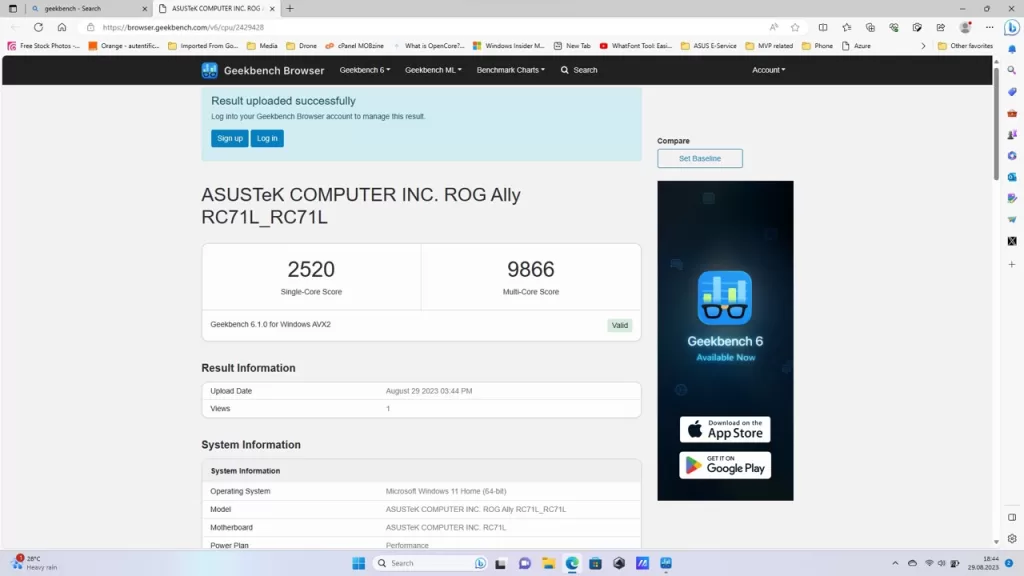This screenshot has height=576, width=1024.
Task: Open Bing chat sidebar button
Action: 1012,27
